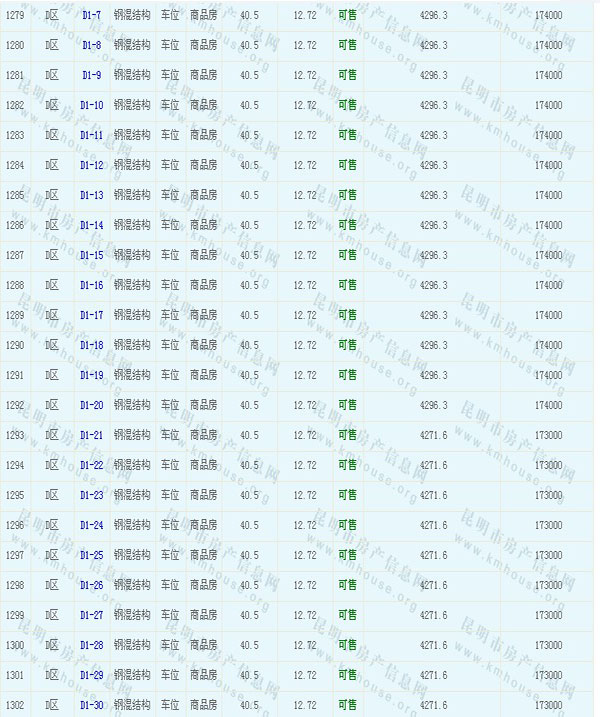Select the D1-12 unit link
This screenshot has height=717, width=600.
91,165
